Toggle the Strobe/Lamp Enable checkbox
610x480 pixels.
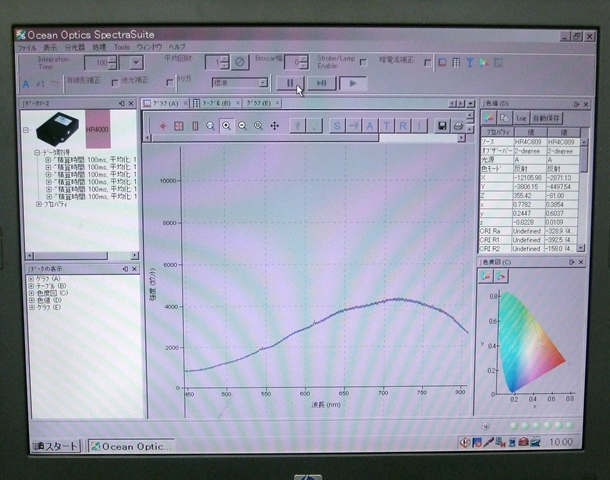(363, 63)
